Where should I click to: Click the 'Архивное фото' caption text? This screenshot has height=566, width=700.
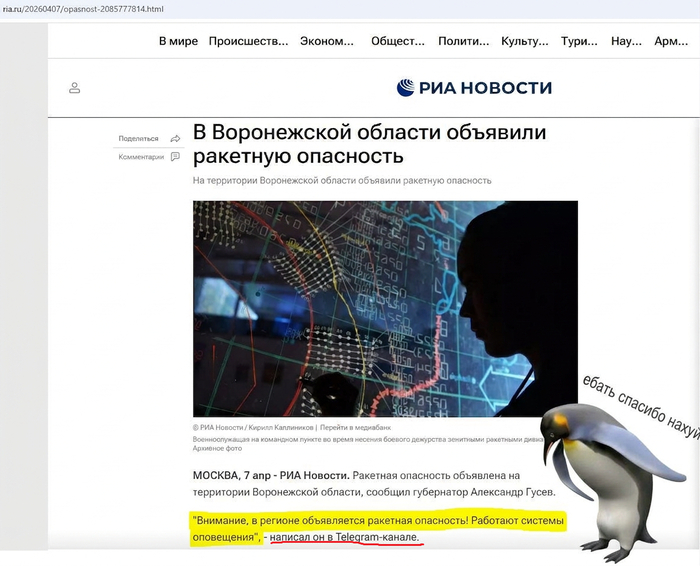[x=217, y=448]
